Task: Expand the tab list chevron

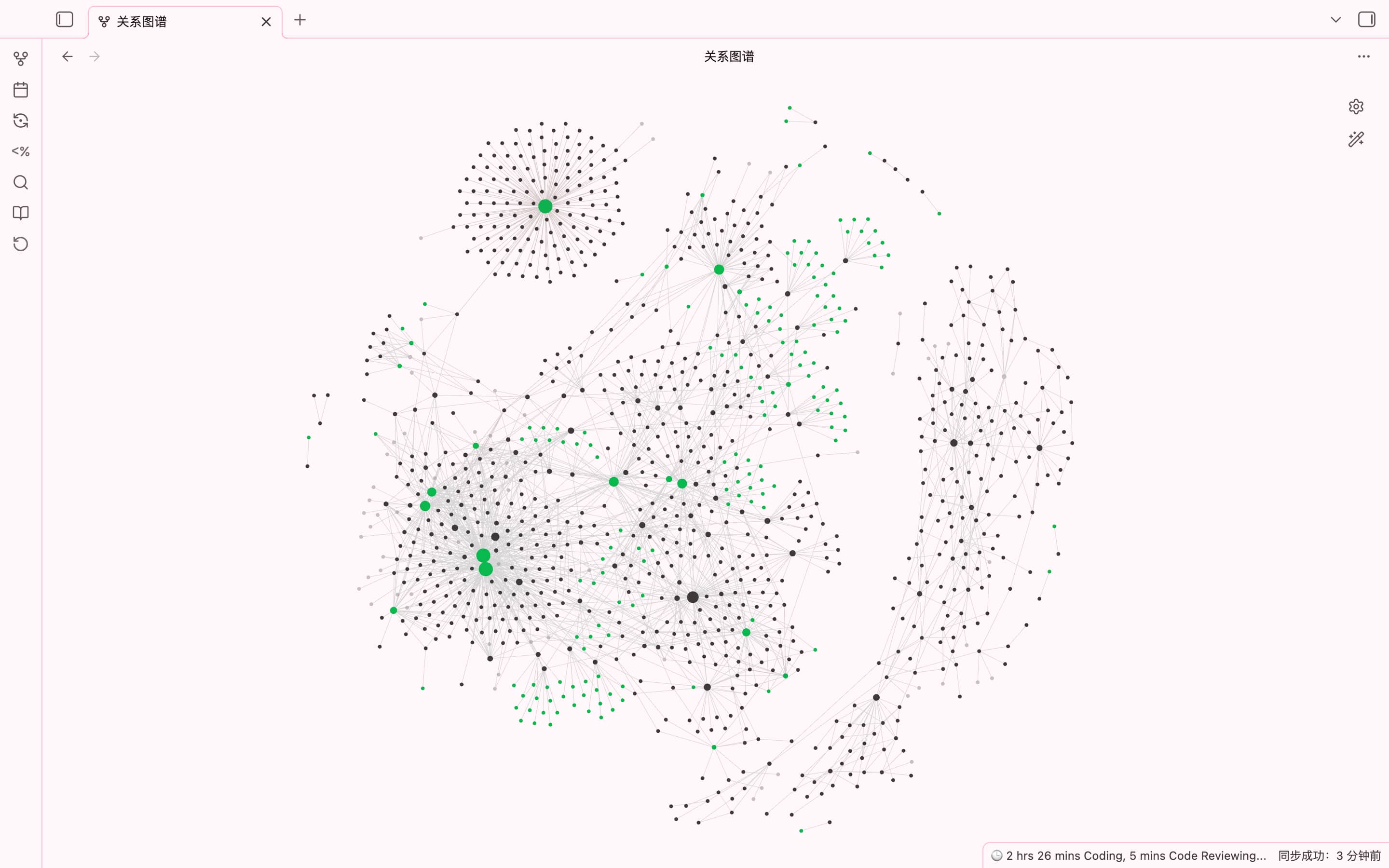Action: point(1335,19)
